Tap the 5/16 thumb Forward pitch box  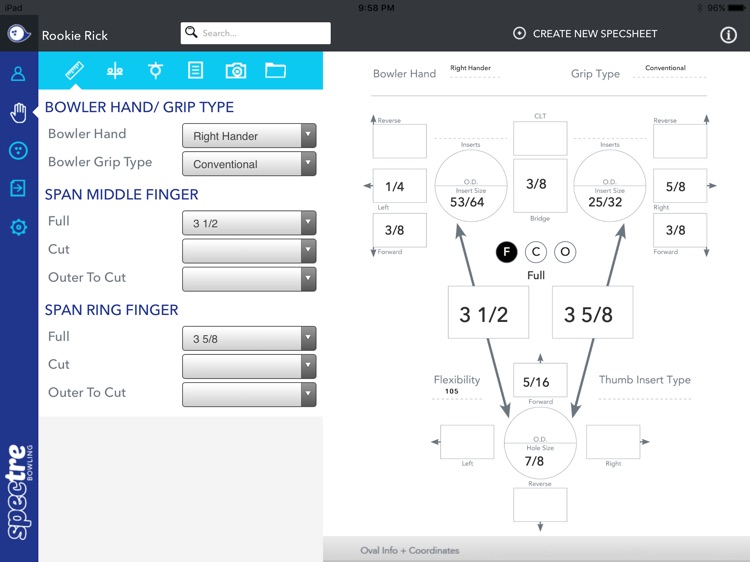coord(540,380)
